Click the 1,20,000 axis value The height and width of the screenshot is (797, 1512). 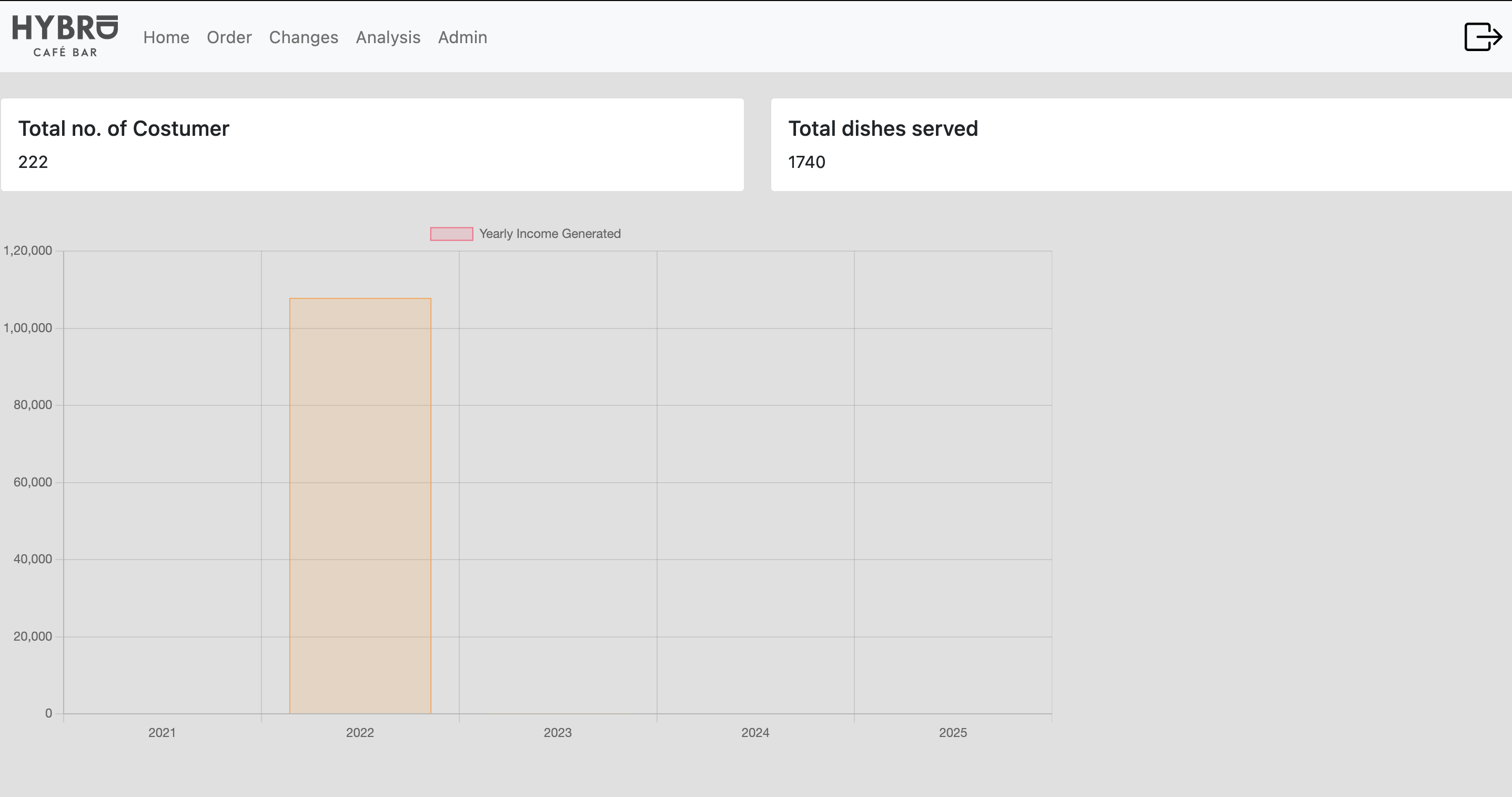click(x=27, y=250)
